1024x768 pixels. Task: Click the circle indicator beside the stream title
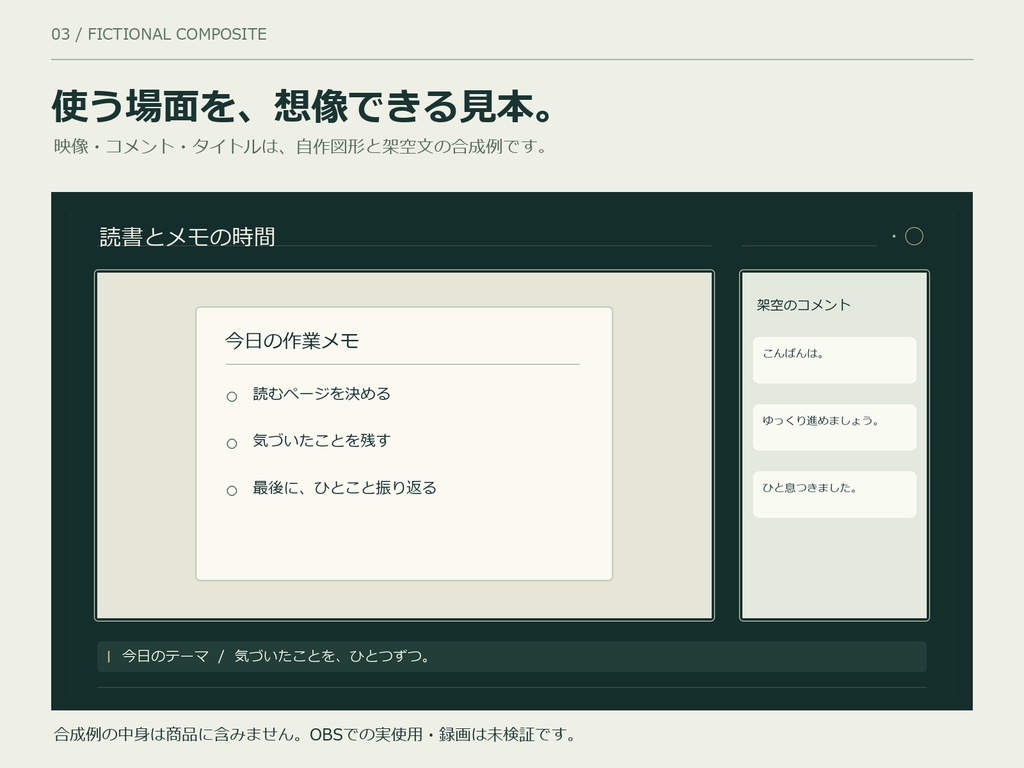click(x=914, y=236)
